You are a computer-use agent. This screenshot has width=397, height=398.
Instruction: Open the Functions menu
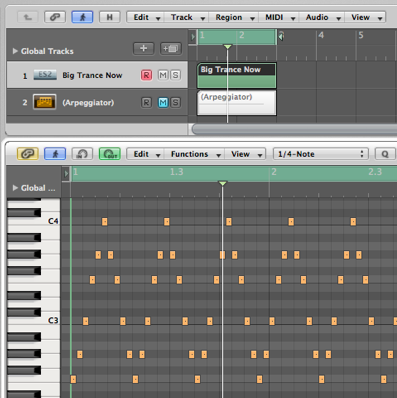(x=195, y=154)
